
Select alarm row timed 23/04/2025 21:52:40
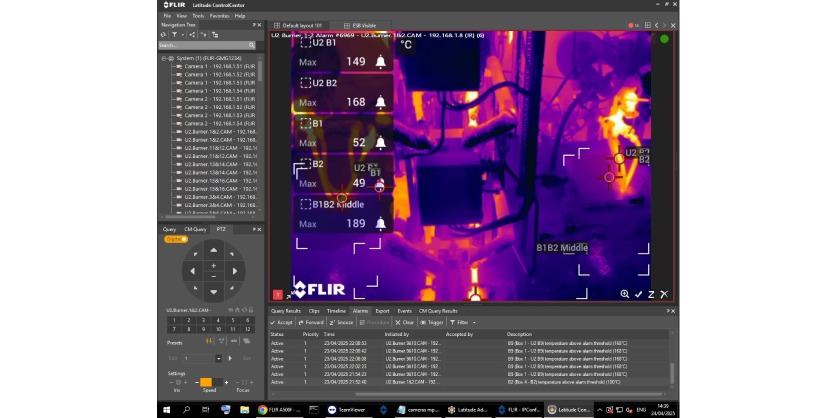click(x=469, y=382)
